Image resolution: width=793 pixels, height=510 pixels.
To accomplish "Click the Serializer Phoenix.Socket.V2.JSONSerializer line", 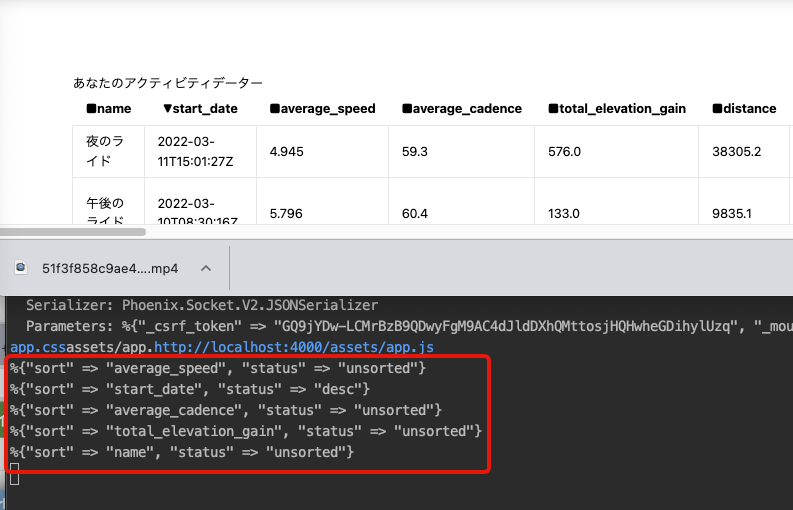I will (202, 305).
